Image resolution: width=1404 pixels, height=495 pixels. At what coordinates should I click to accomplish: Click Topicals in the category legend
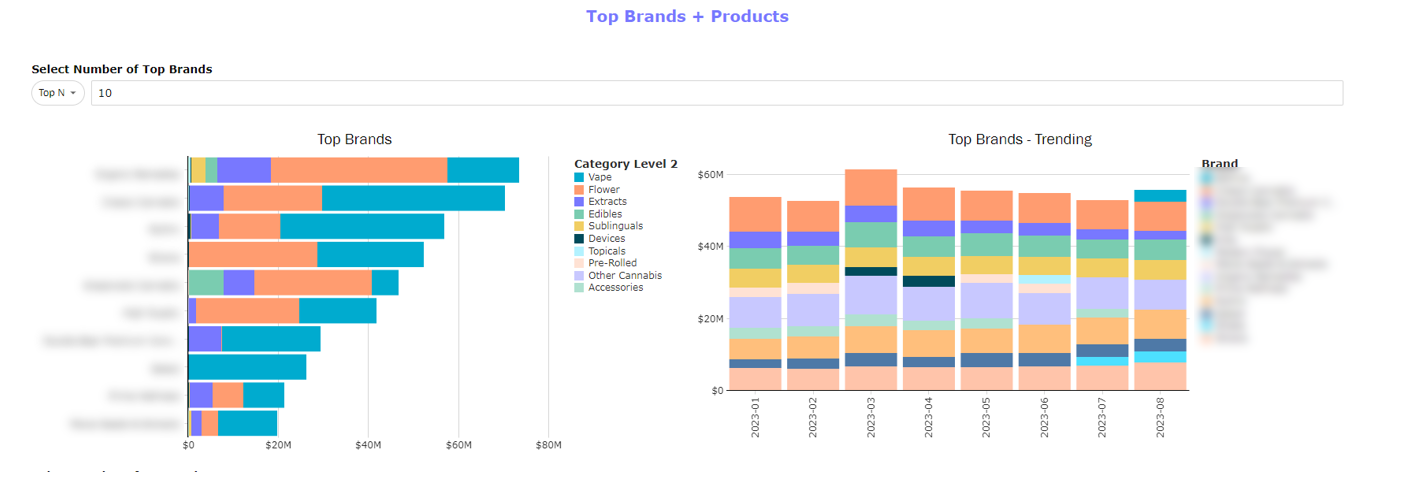tap(607, 251)
